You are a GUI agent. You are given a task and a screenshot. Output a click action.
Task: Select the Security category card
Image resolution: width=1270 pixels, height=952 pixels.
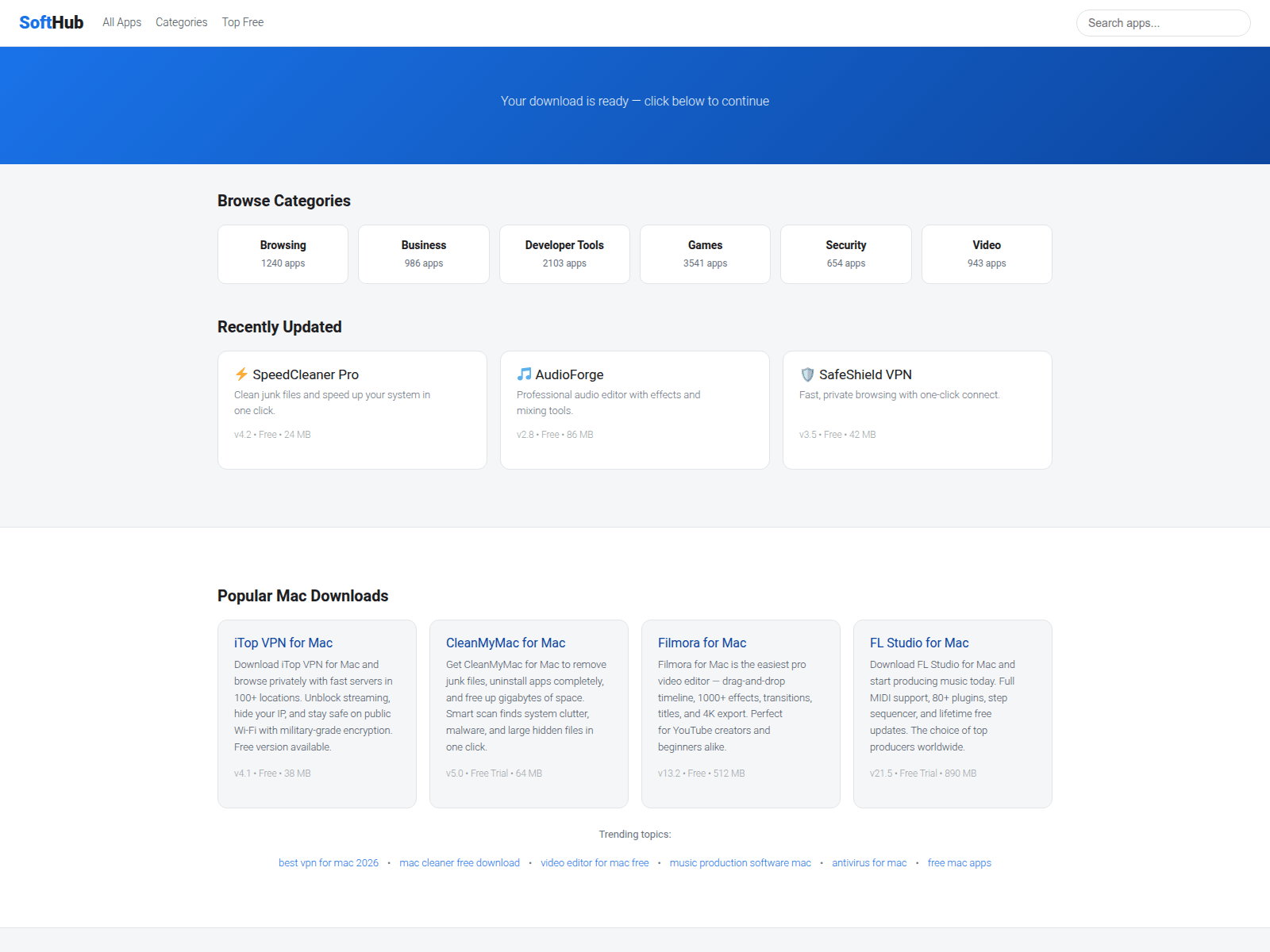point(846,254)
